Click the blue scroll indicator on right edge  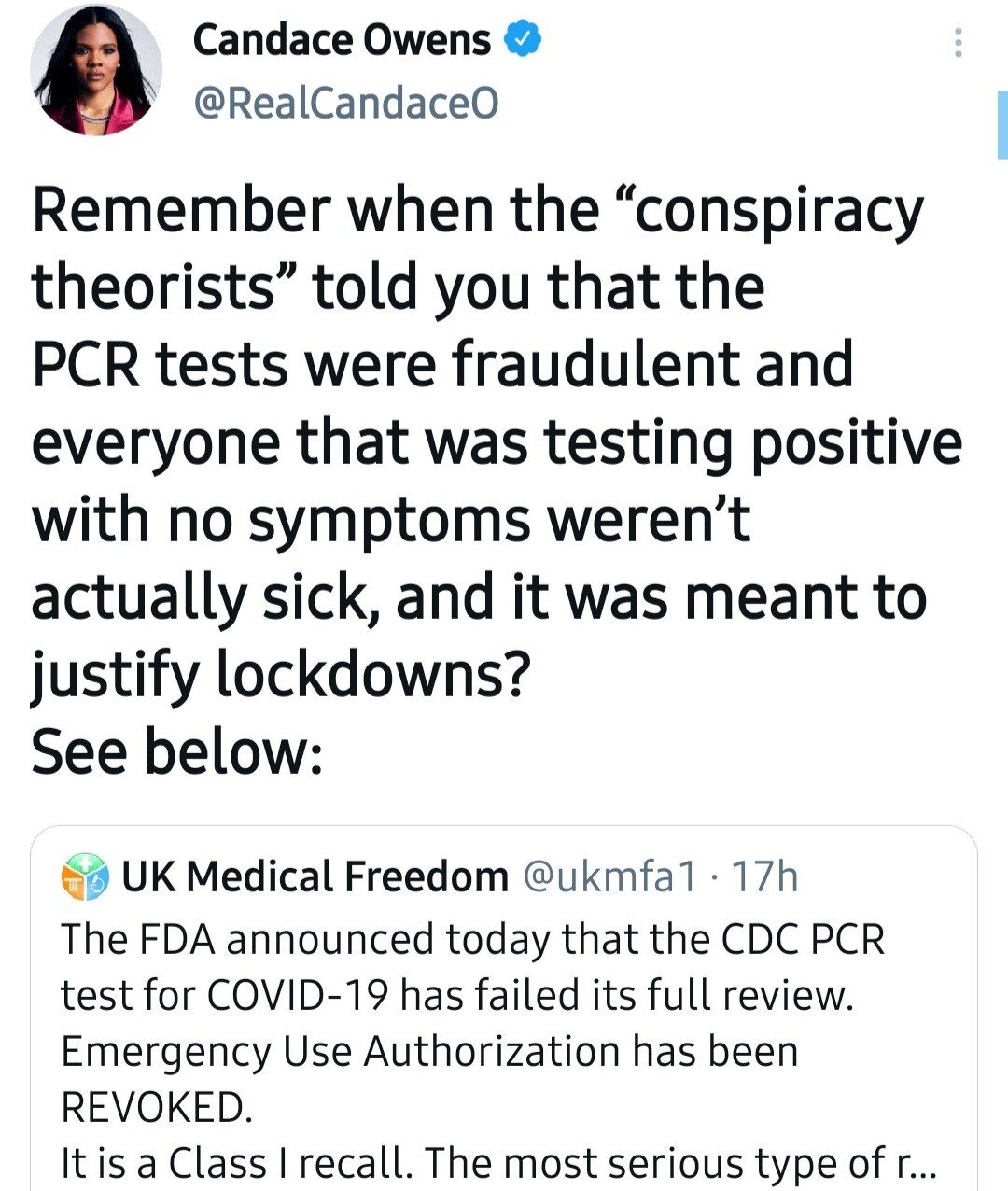coord(1002,124)
